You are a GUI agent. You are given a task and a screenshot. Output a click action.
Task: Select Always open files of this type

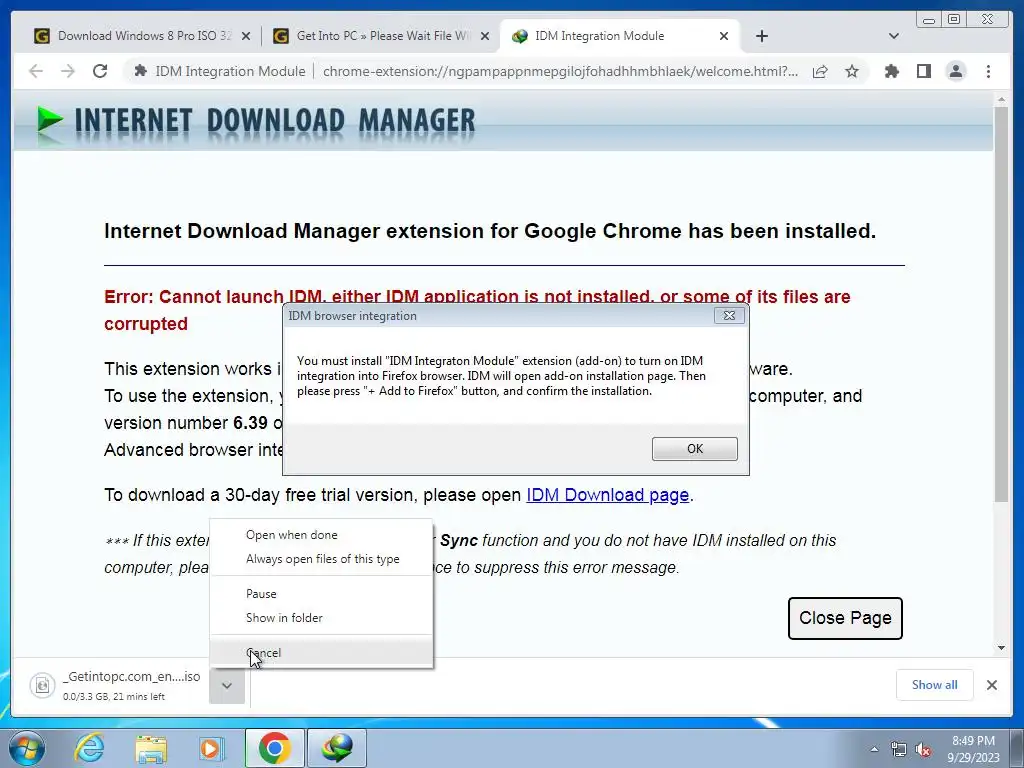[x=320, y=559]
